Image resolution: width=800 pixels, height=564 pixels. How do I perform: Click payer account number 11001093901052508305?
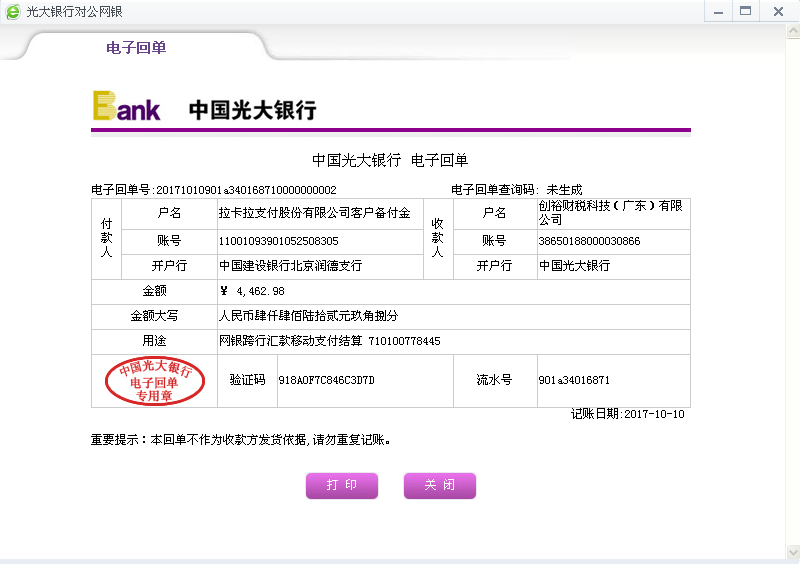[278, 241]
